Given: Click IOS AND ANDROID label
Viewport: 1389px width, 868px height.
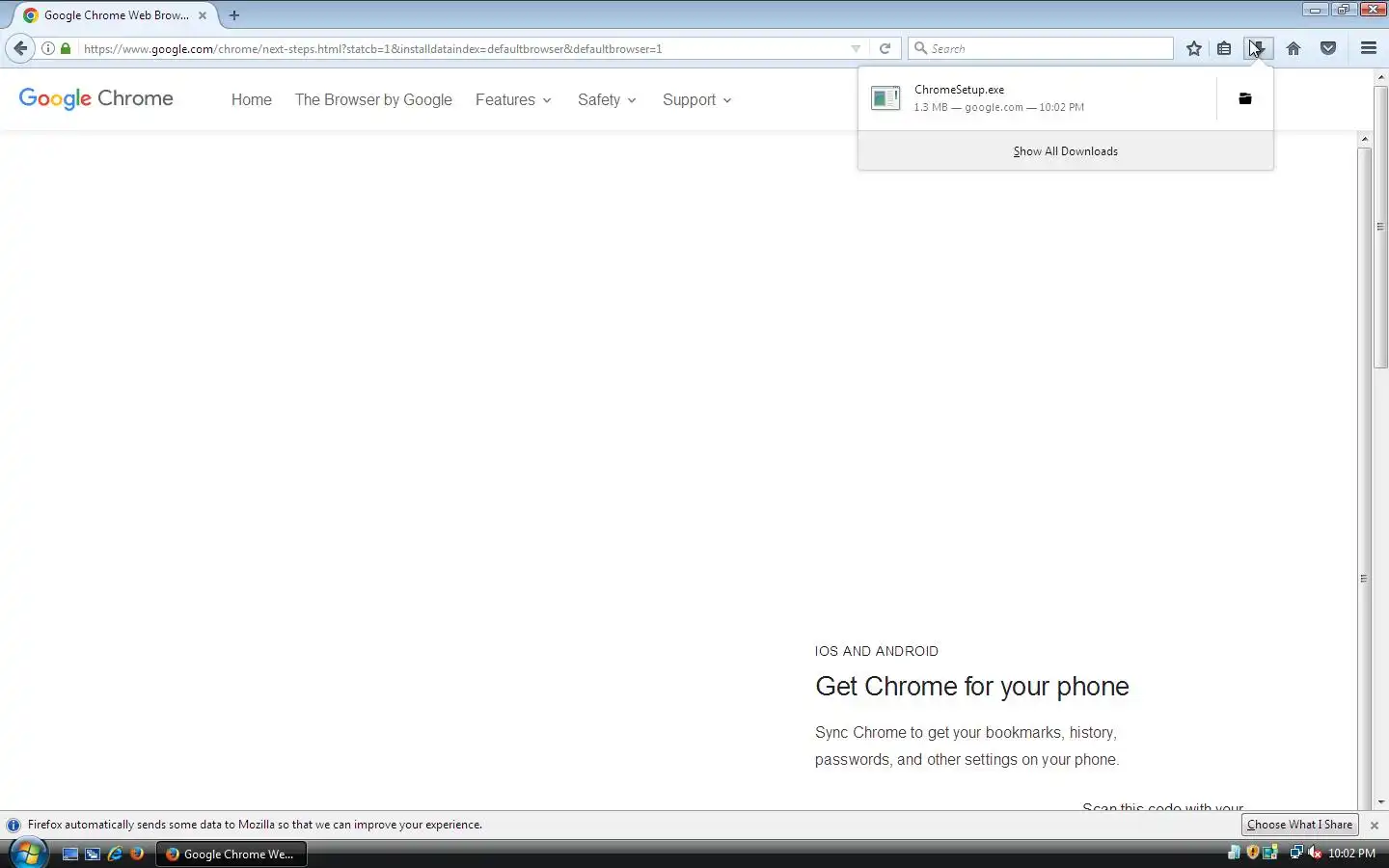Looking at the screenshot, I should (876, 651).
